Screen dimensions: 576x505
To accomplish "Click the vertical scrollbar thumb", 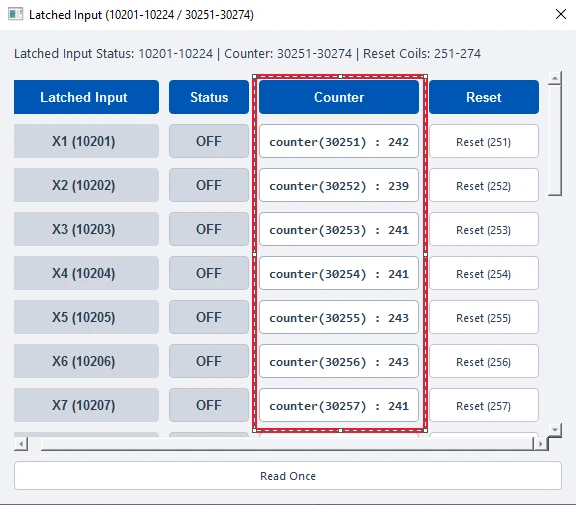I will click(x=555, y=140).
